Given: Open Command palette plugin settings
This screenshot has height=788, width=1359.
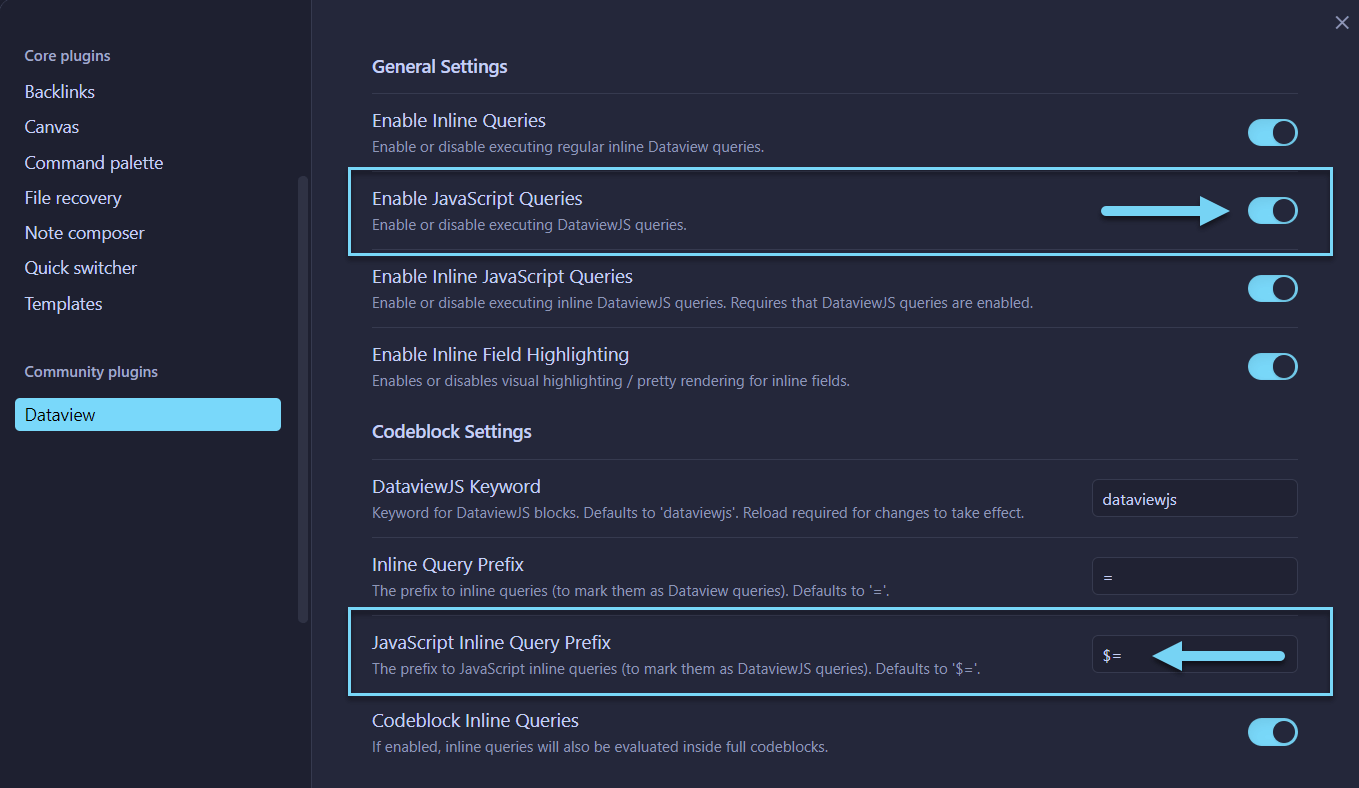Looking at the screenshot, I should pyautogui.click(x=94, y=162).
